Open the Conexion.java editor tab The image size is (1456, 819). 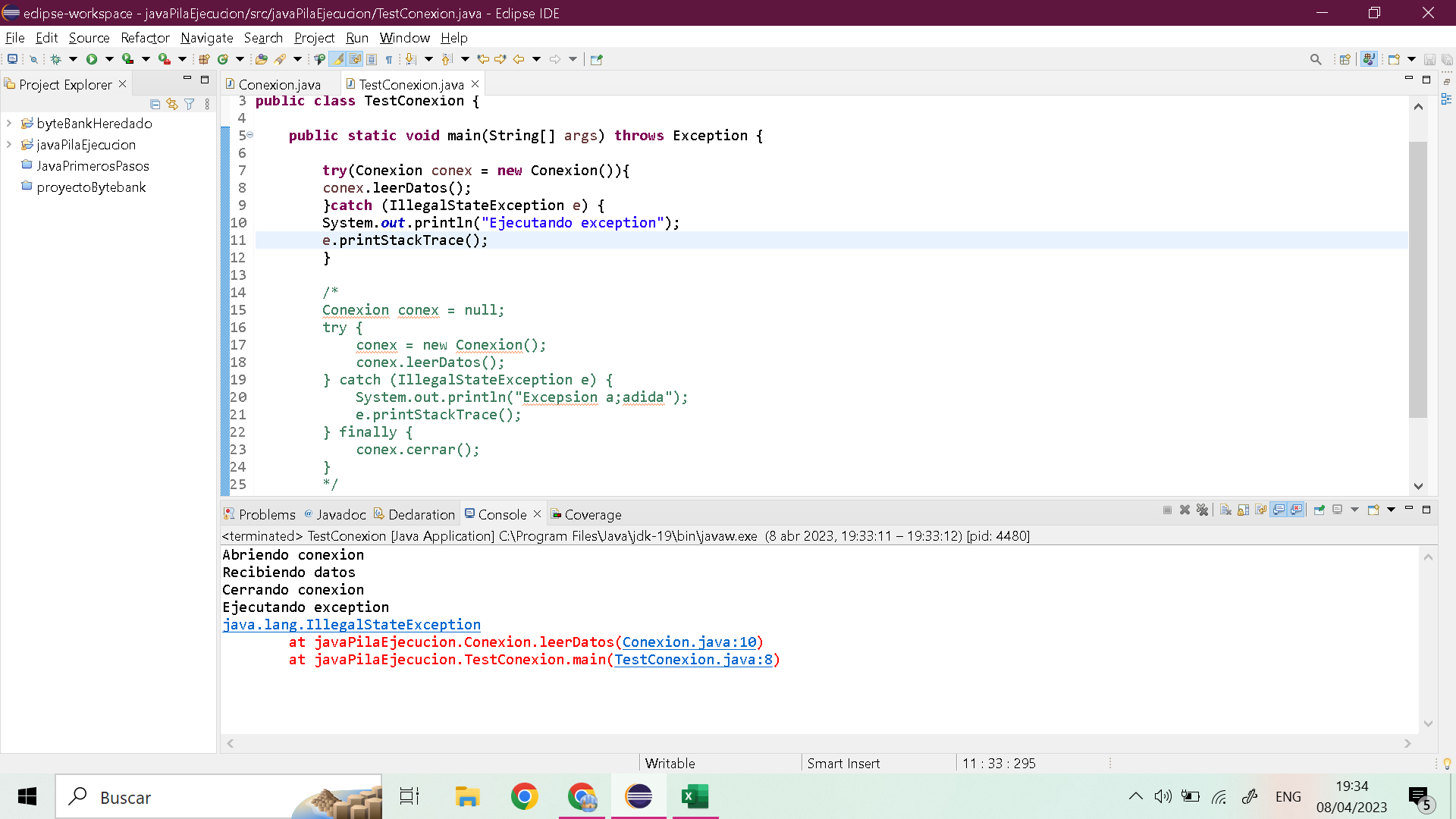point(280,84)
